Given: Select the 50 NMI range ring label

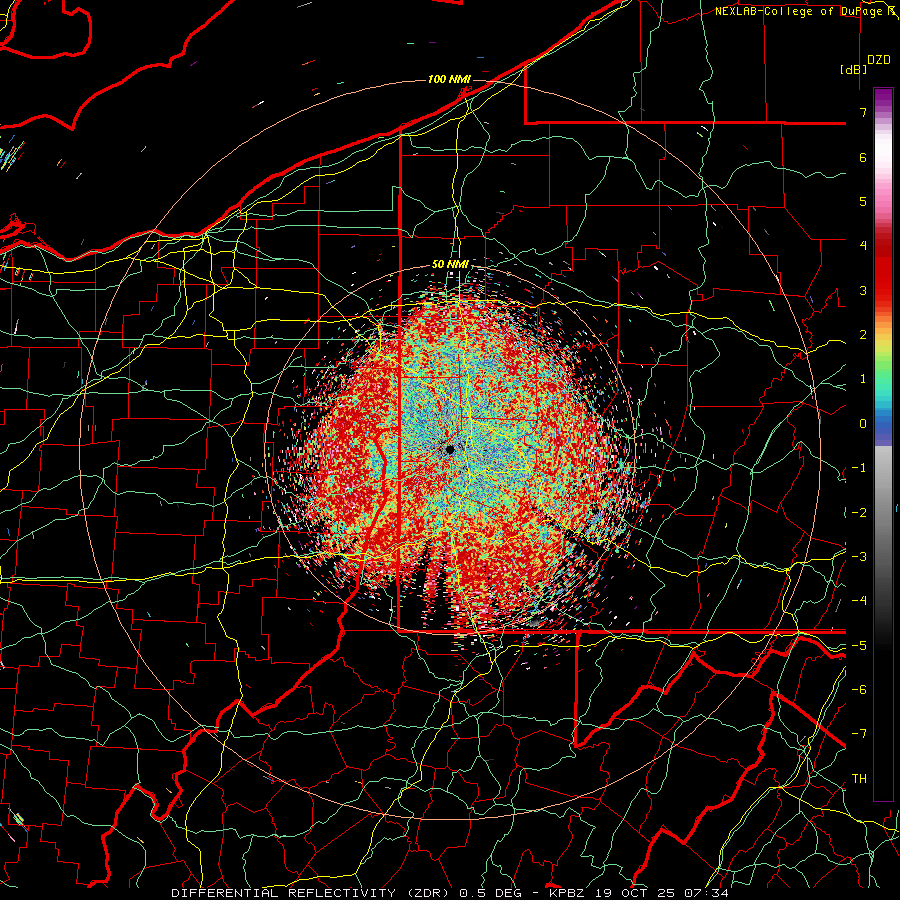Looking at the screenshot, I should click(450, 265).
